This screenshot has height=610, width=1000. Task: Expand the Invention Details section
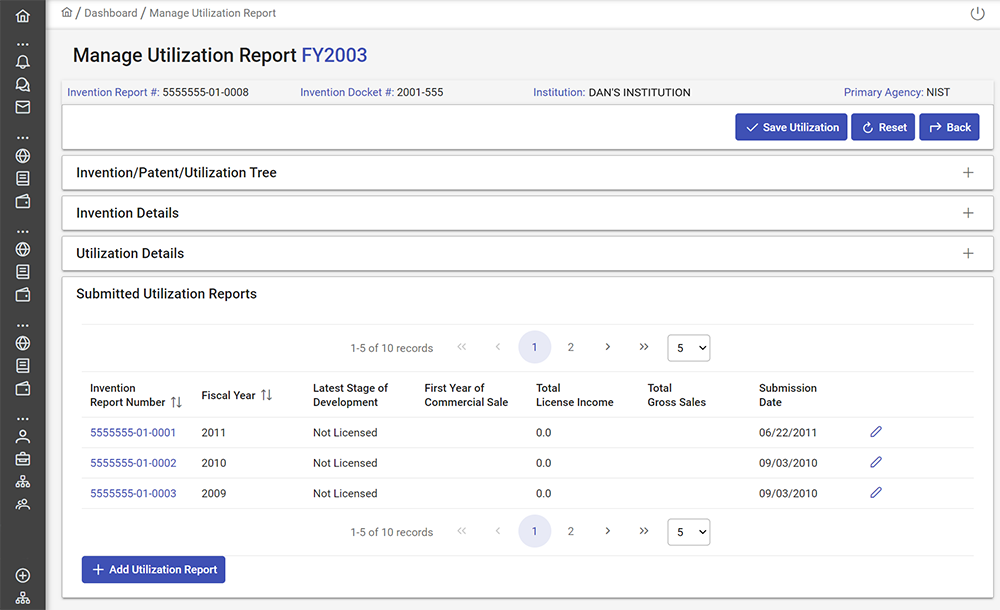[x=967, y=213]
